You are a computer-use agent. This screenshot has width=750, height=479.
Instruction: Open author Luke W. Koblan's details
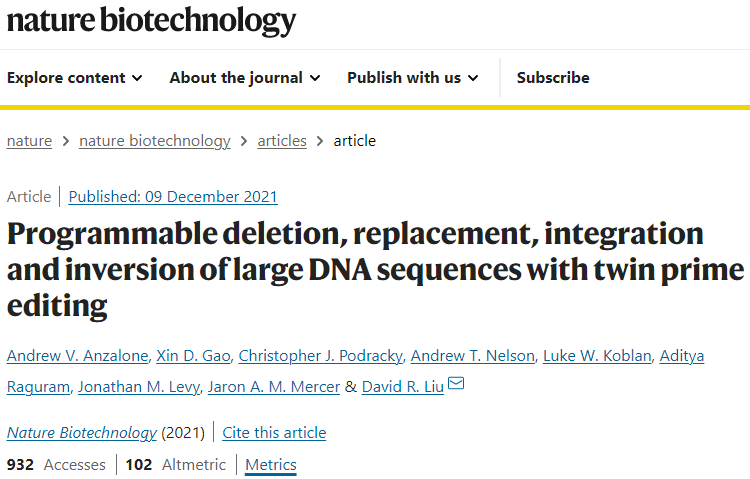click(597, 356)
